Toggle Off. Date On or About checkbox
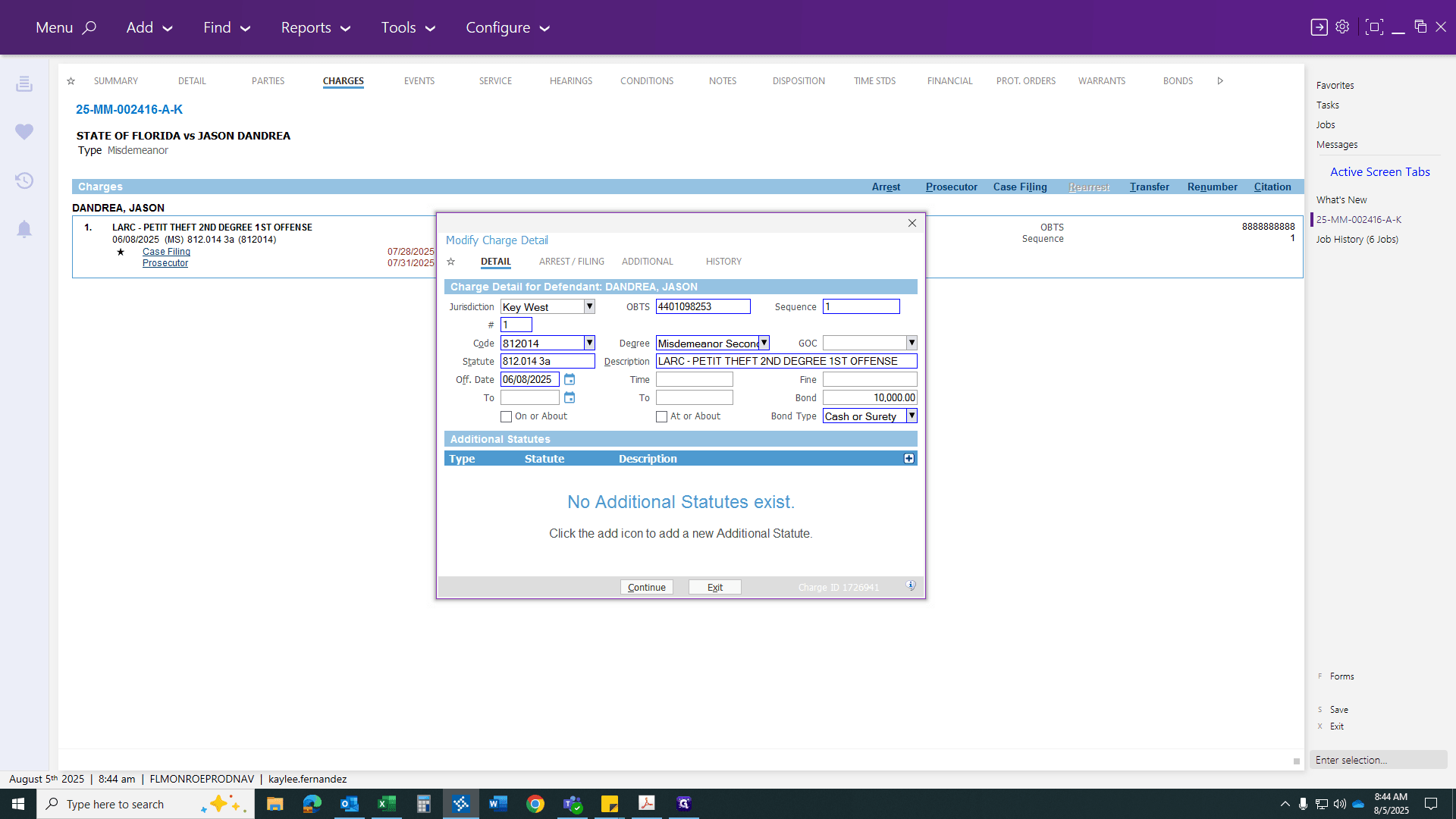Viewport: 1456px width, 819px height. tap(506, 416)
